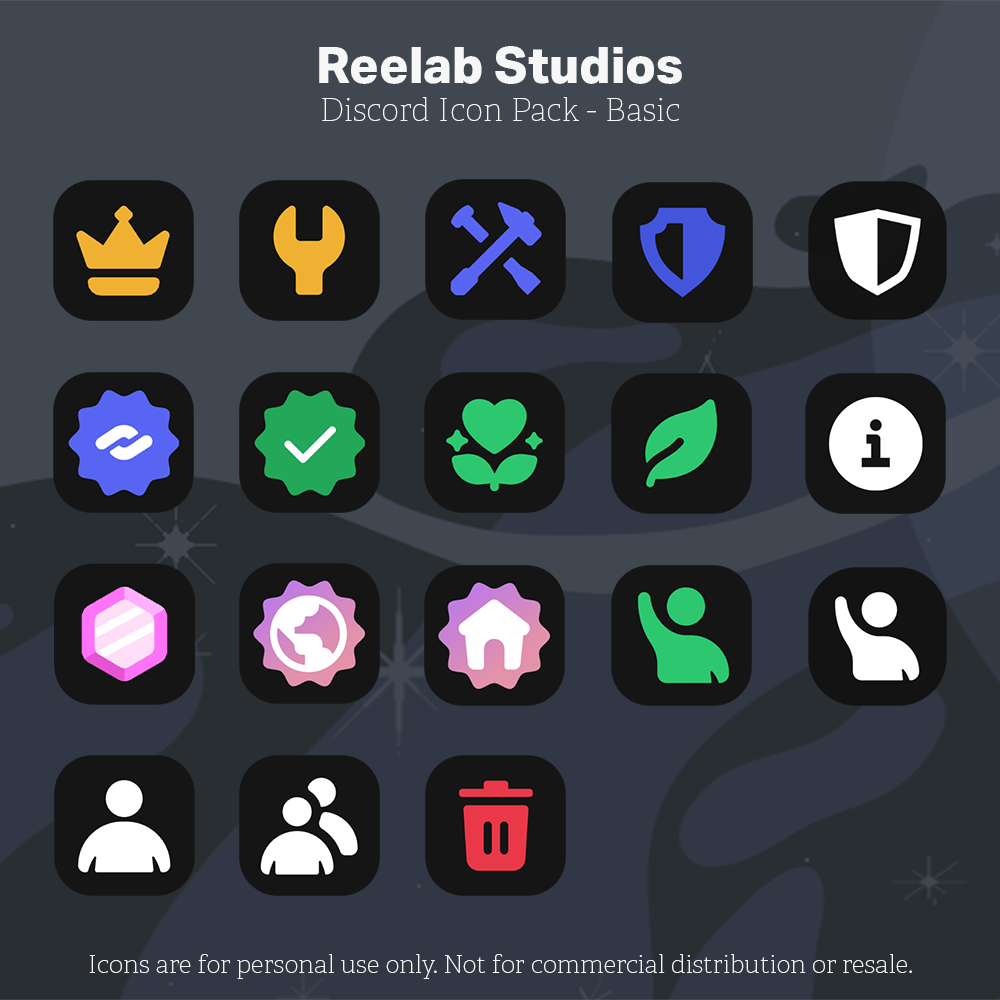Open the white info circle icon
Screen dimensions: 1000x1000
[x=876, y=443]
